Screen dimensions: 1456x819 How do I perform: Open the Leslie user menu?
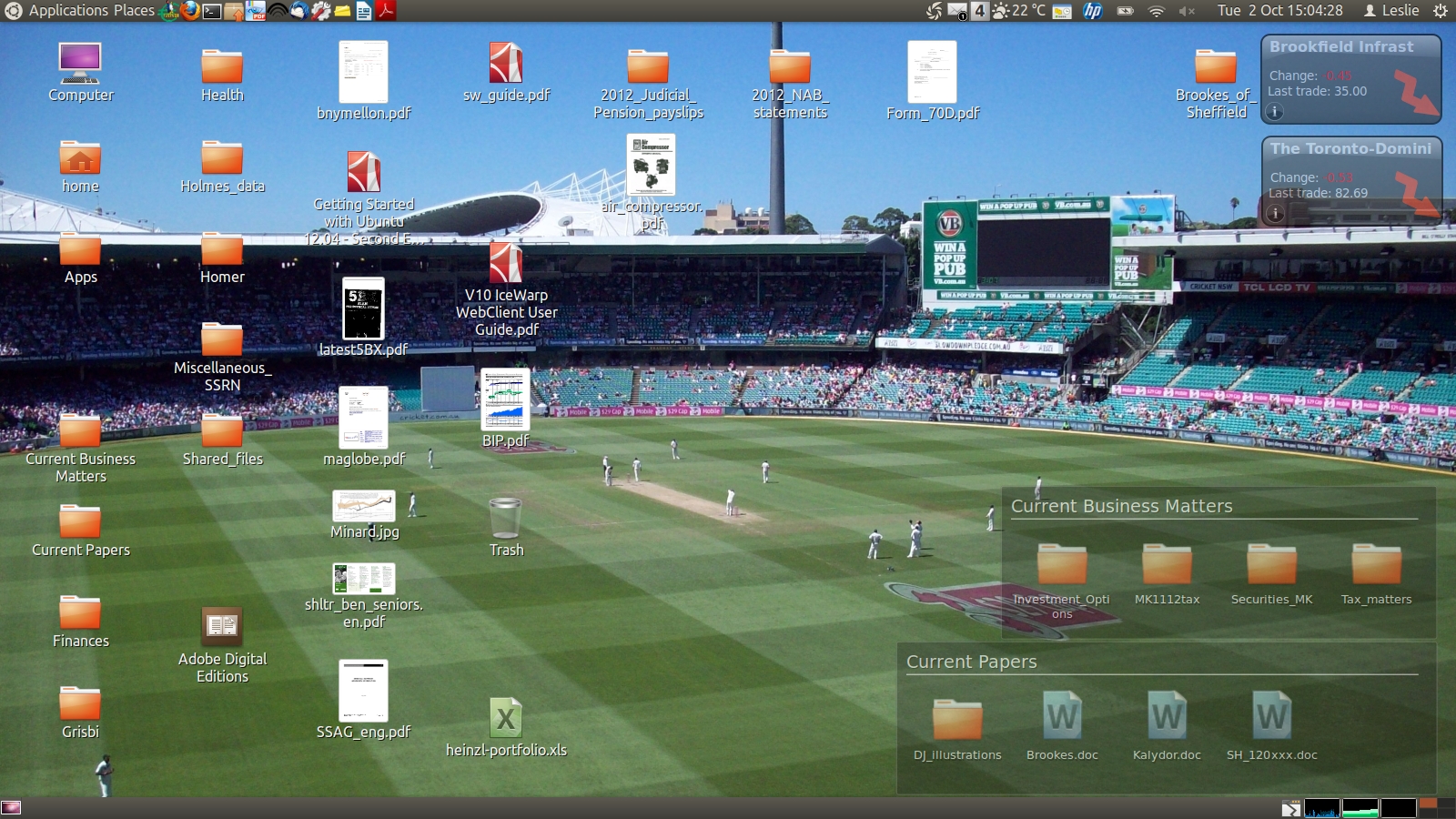(x=1391, y=11)
